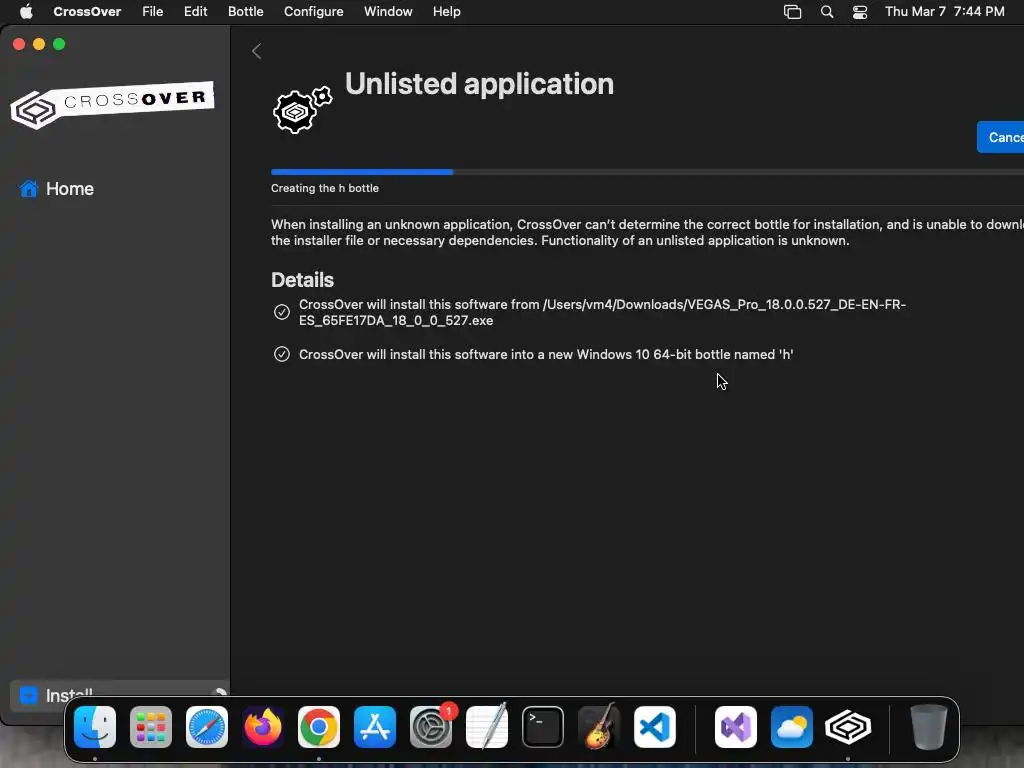Viewport: 1024px width, 768px height.
Task: Cancel the installation
Action: coord(1000,137)
